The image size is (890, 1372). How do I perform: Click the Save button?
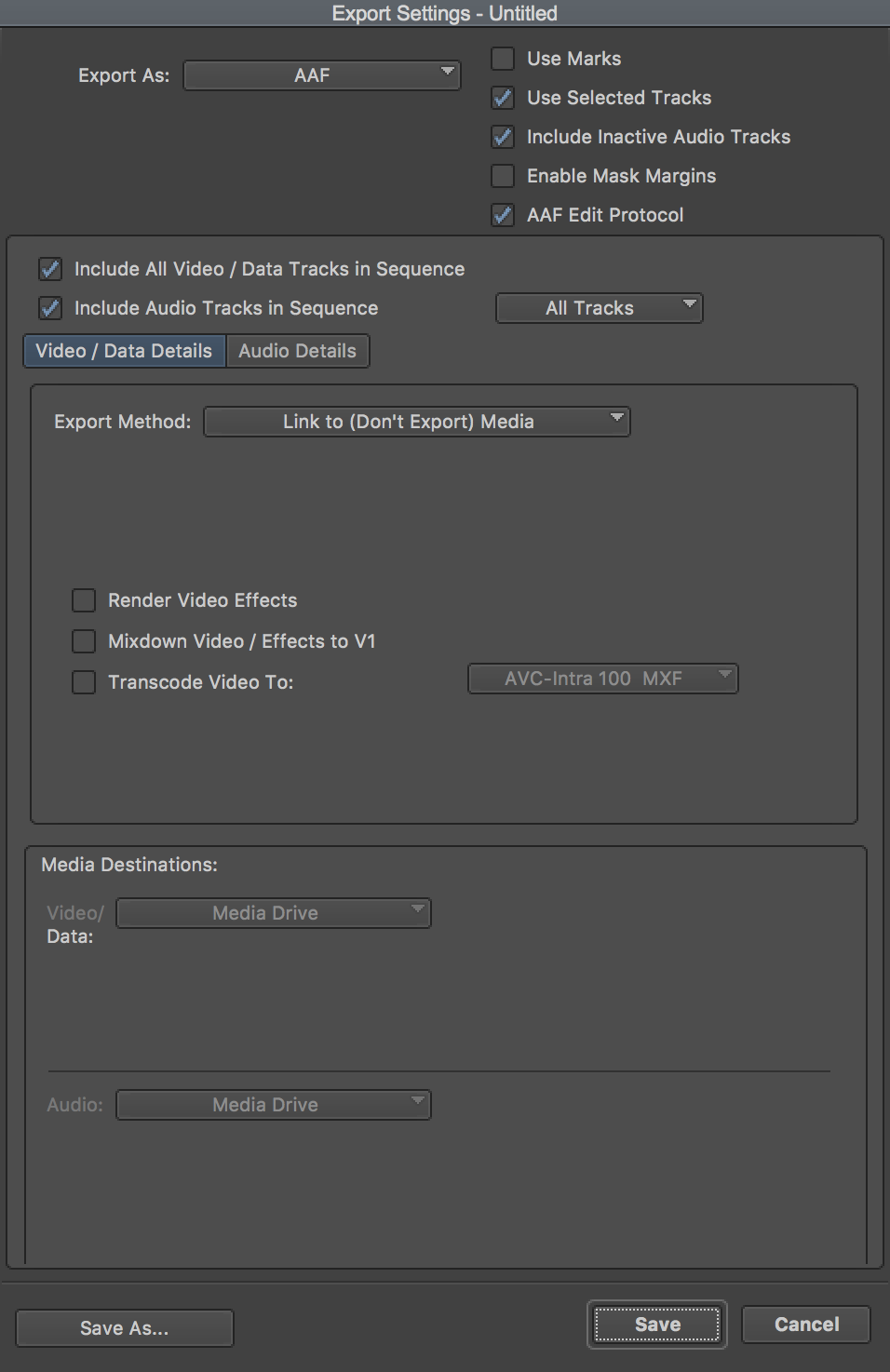[657, 1325]
